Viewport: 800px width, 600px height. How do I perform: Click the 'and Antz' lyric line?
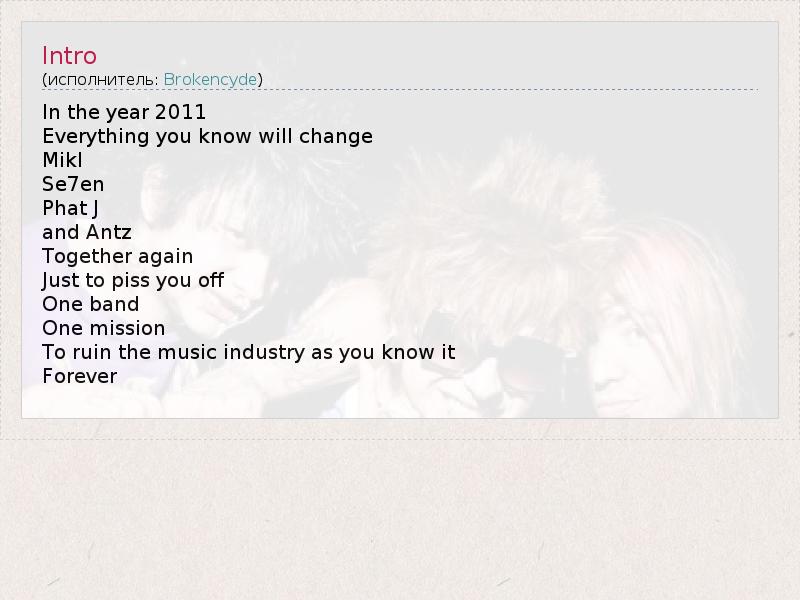(x=87, y=232)
